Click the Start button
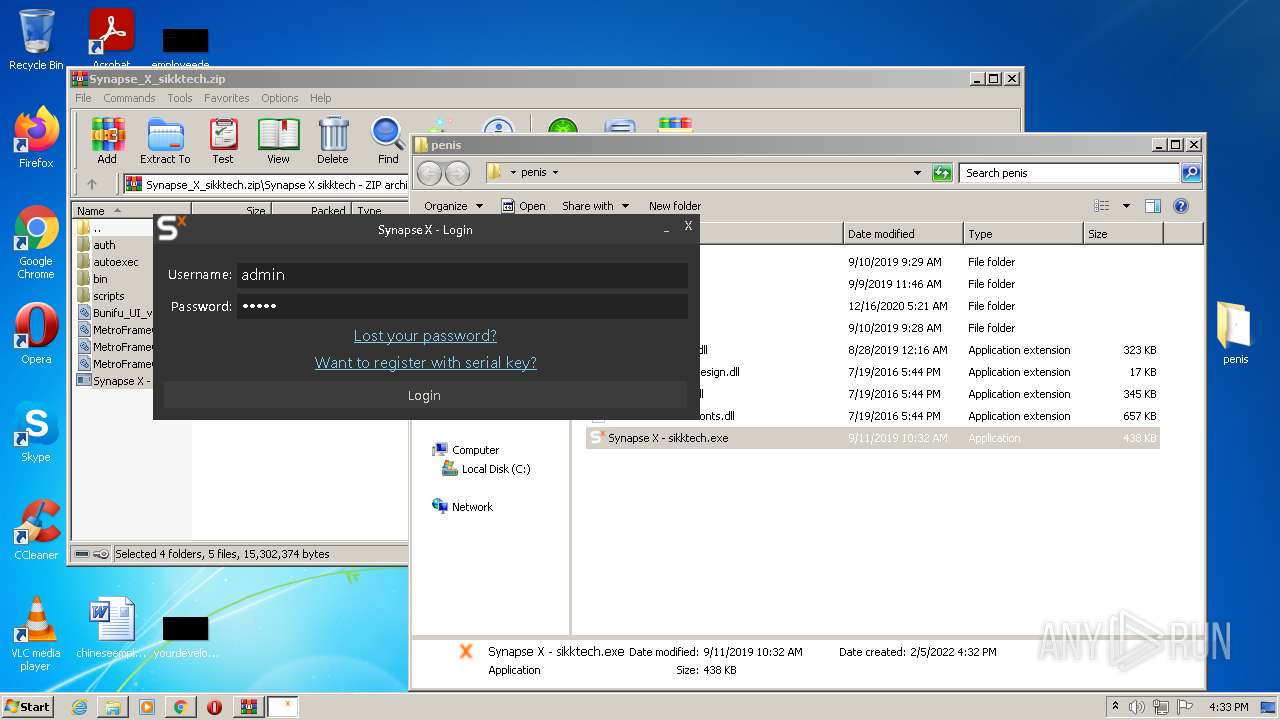 (28, 707)
